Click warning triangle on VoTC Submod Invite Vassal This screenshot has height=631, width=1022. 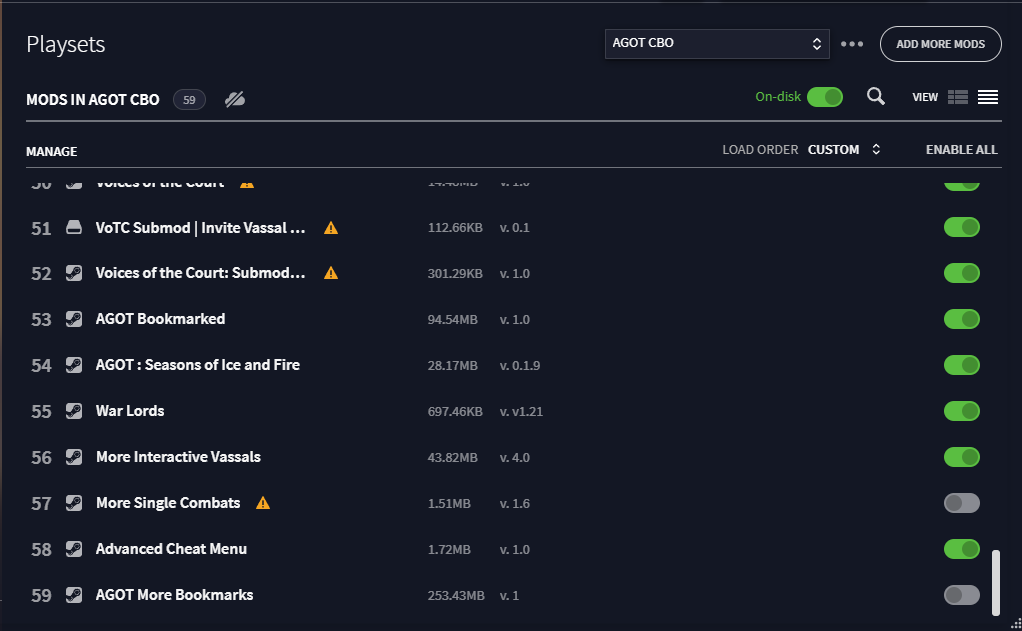point(331,227)
